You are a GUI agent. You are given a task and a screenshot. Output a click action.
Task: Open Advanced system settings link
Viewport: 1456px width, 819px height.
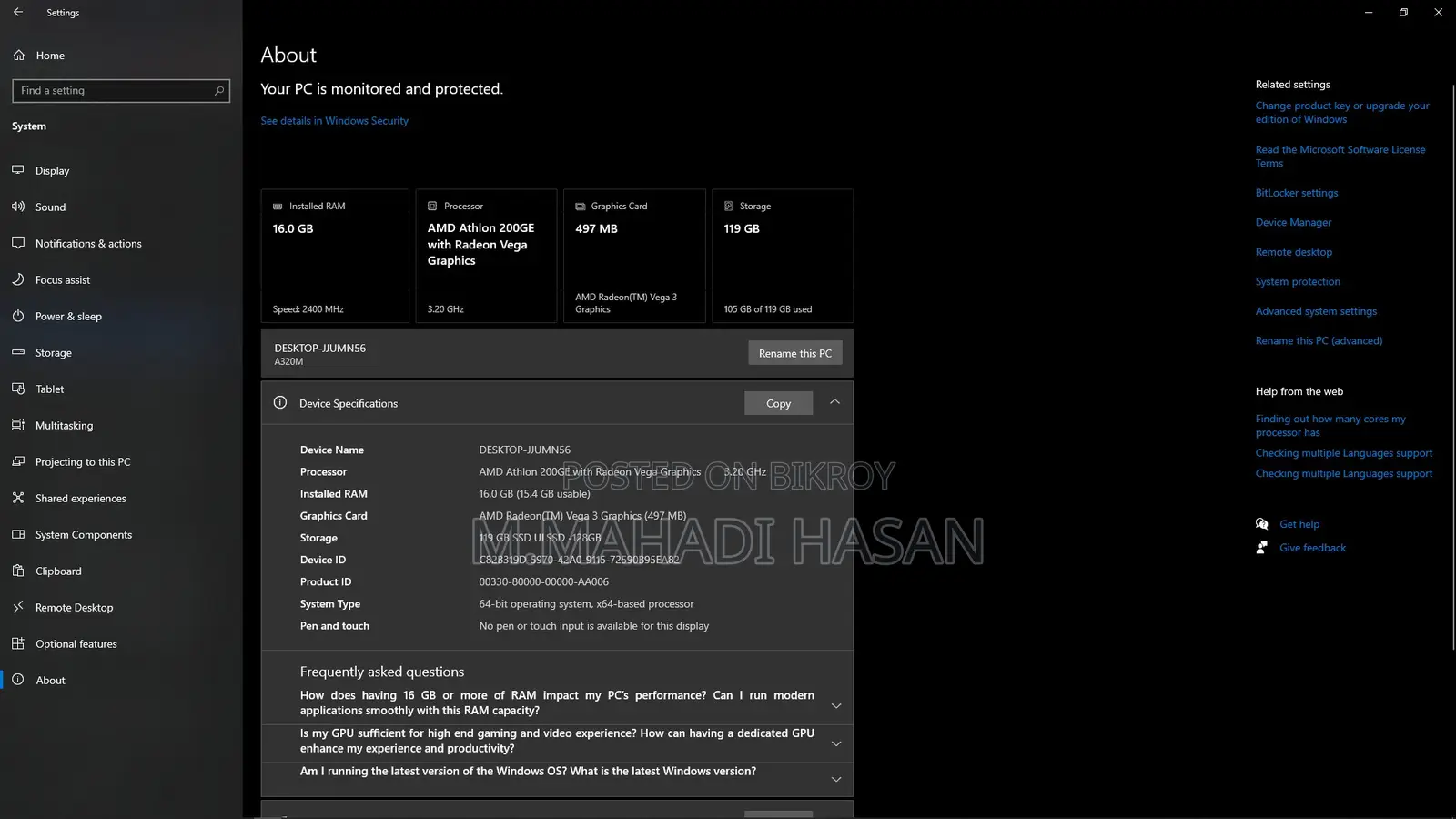pos(1316,311)
